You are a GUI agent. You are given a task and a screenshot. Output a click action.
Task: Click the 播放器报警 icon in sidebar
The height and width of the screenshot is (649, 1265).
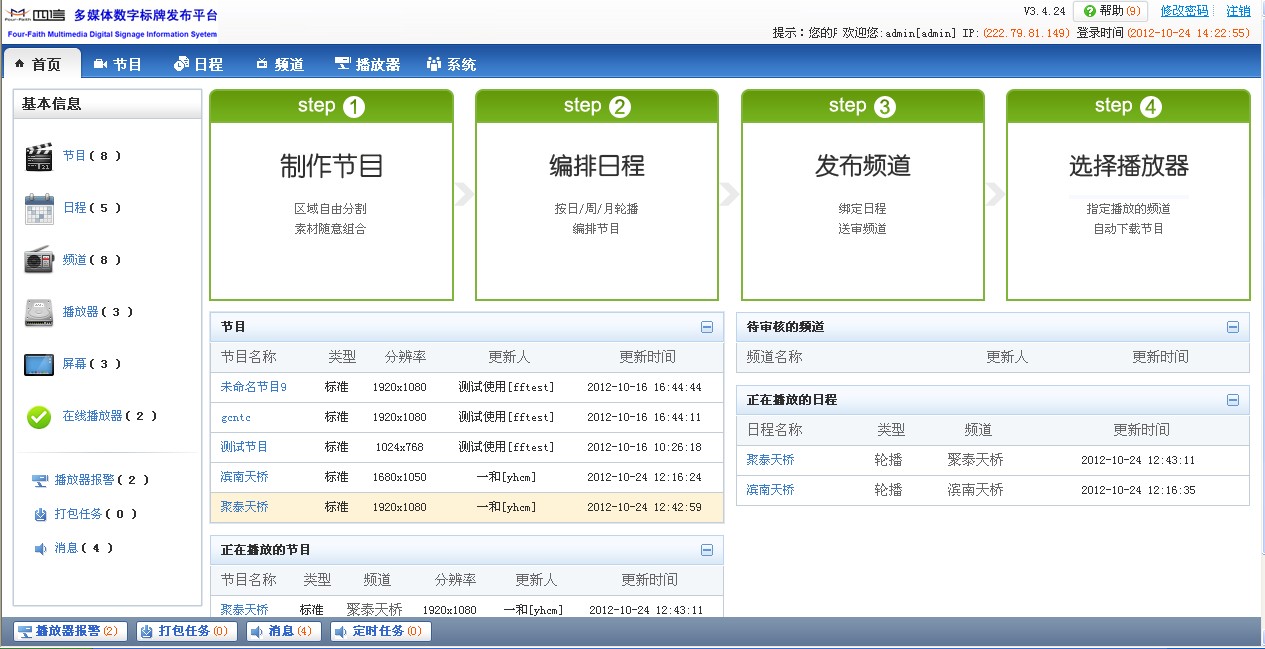click(x=40, y=481)
